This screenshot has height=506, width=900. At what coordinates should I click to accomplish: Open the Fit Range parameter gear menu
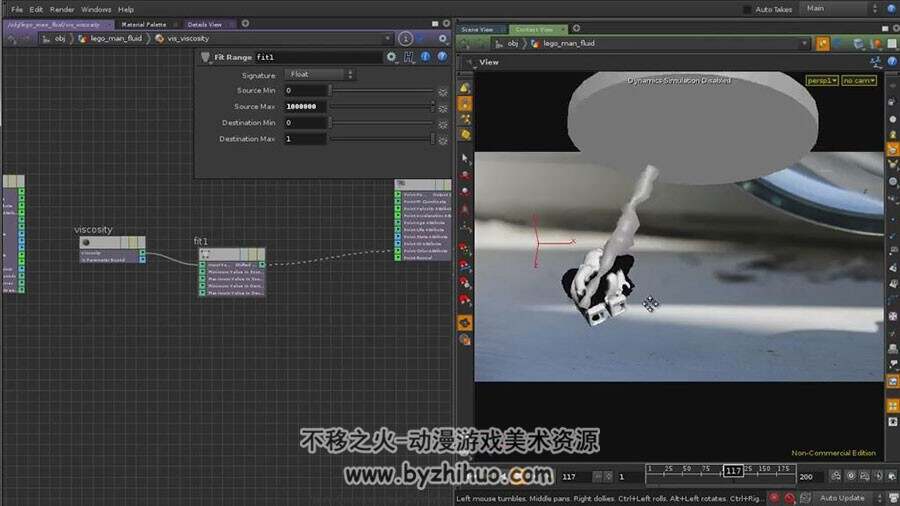391,57
